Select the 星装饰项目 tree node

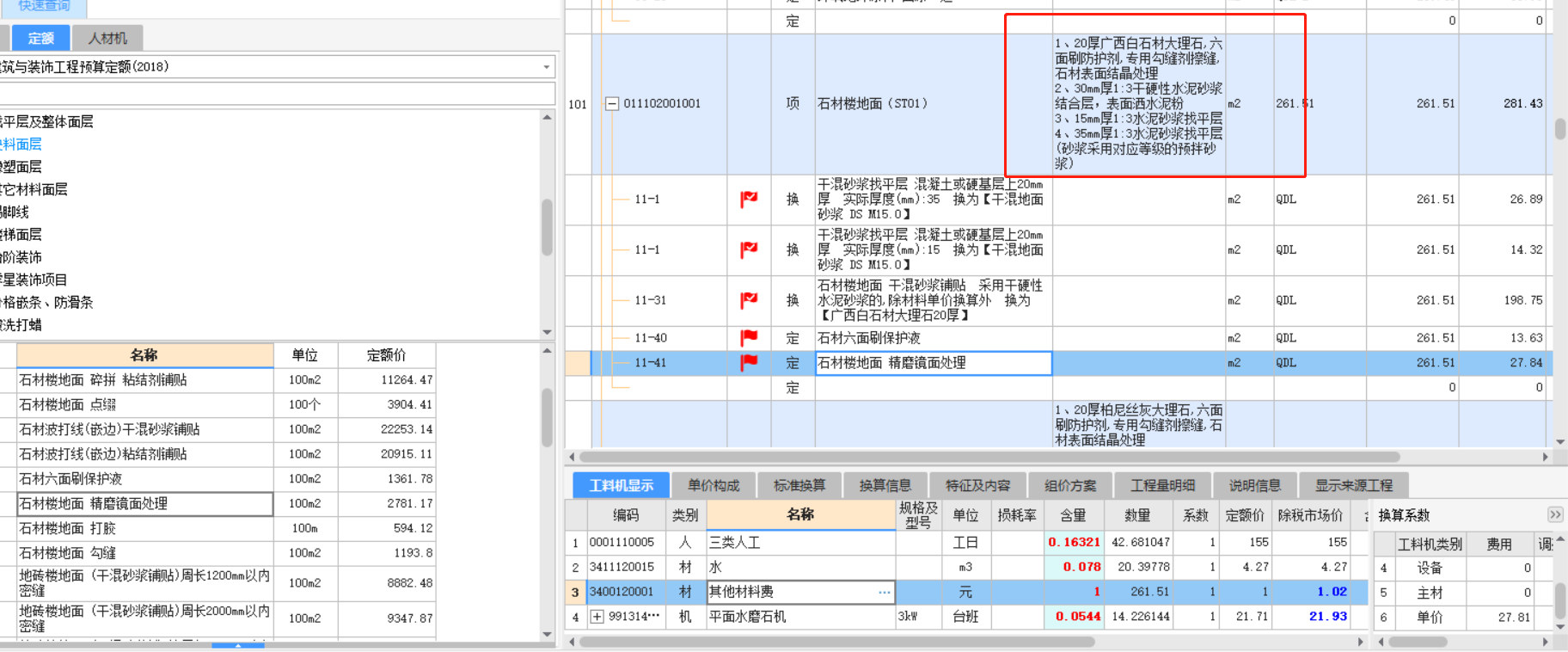34,280
